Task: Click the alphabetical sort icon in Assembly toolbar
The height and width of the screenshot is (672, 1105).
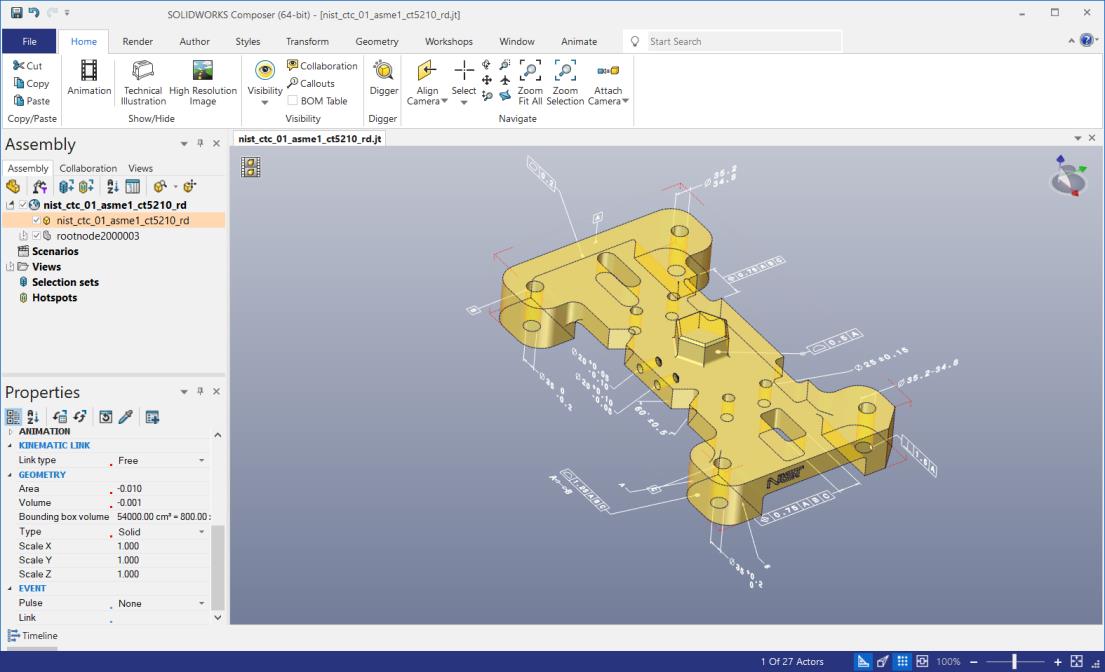Action: pos(113,187)
